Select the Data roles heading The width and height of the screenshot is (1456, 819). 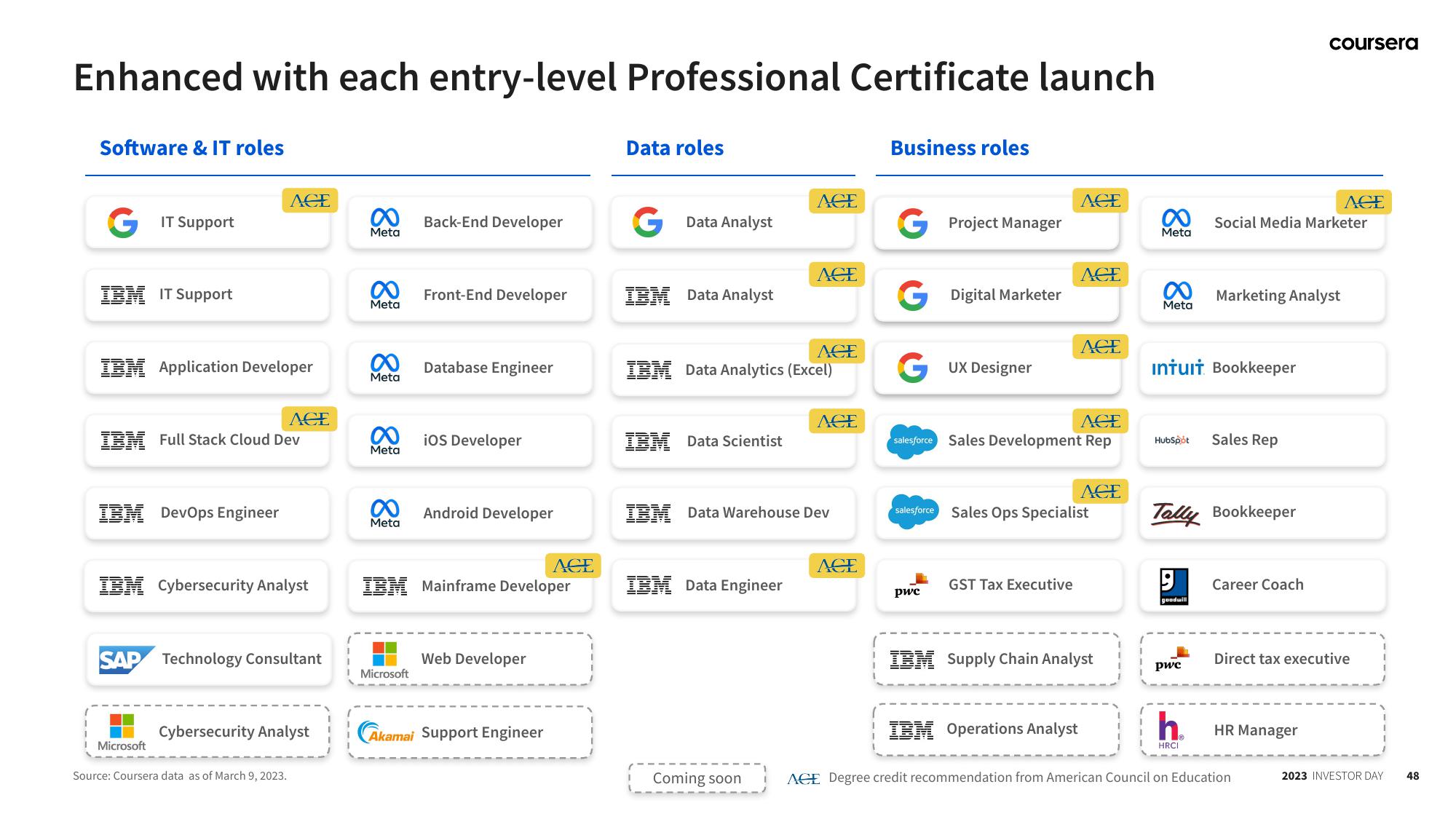click(675, 148)
